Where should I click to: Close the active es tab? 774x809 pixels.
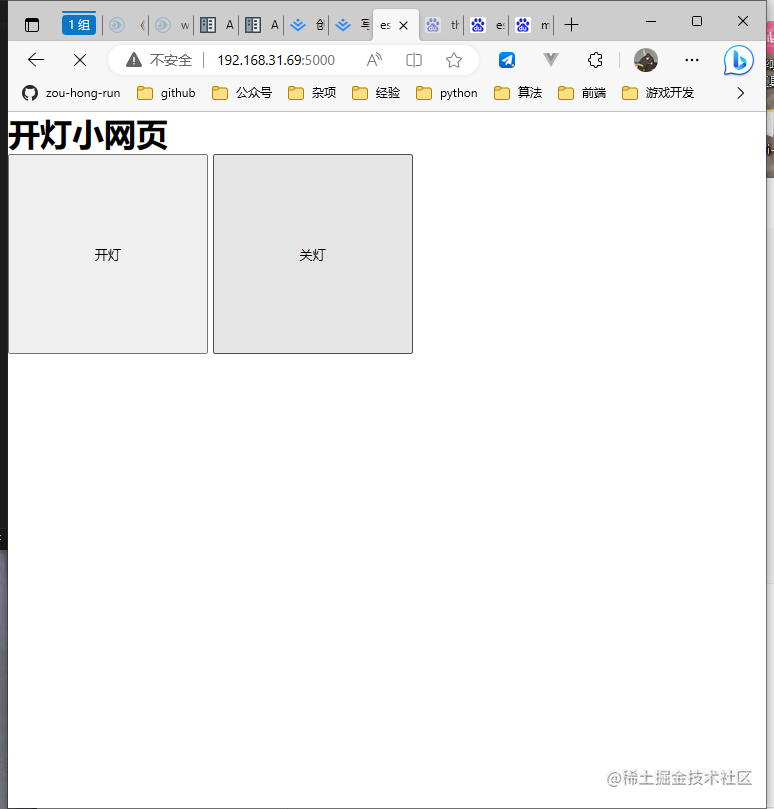coord(404,25)
